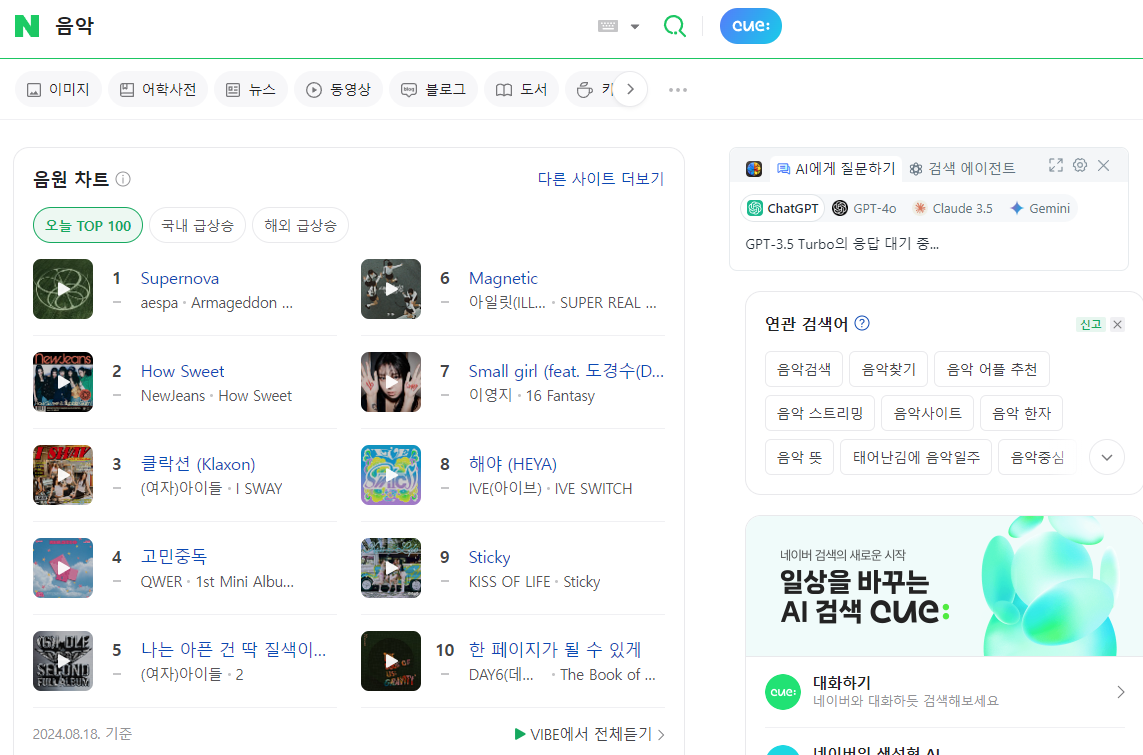Image resolution: width=1143 pixels, height=755 pixels.
Task: Switch to the 이미지 tab
Action: (58, 90)
